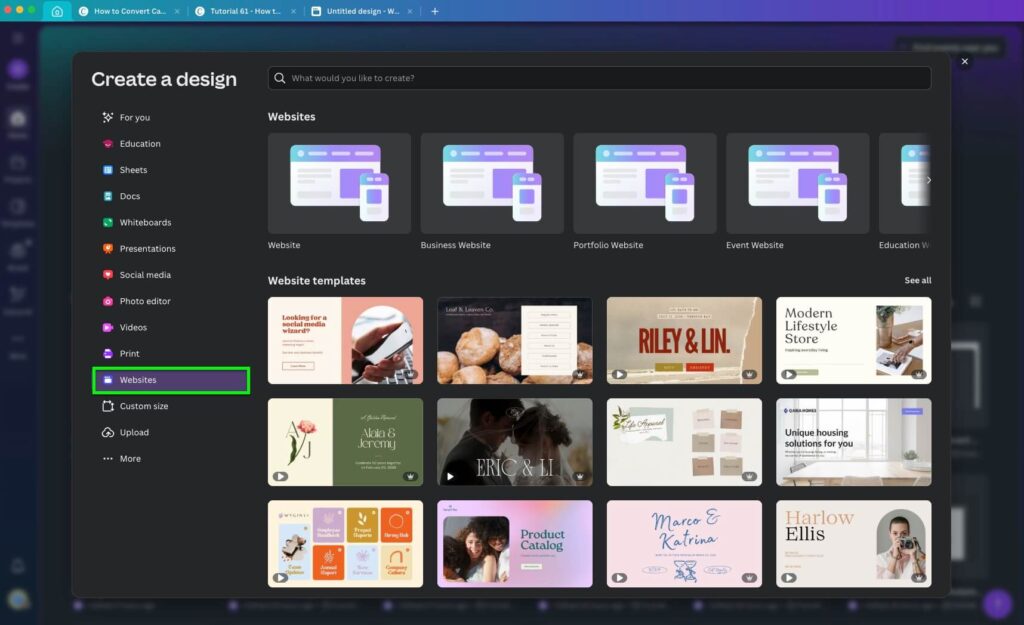Click the search field to start typing
Image resolution: width=1024 pixels, height=625 pixels.
tap(599, 77)
